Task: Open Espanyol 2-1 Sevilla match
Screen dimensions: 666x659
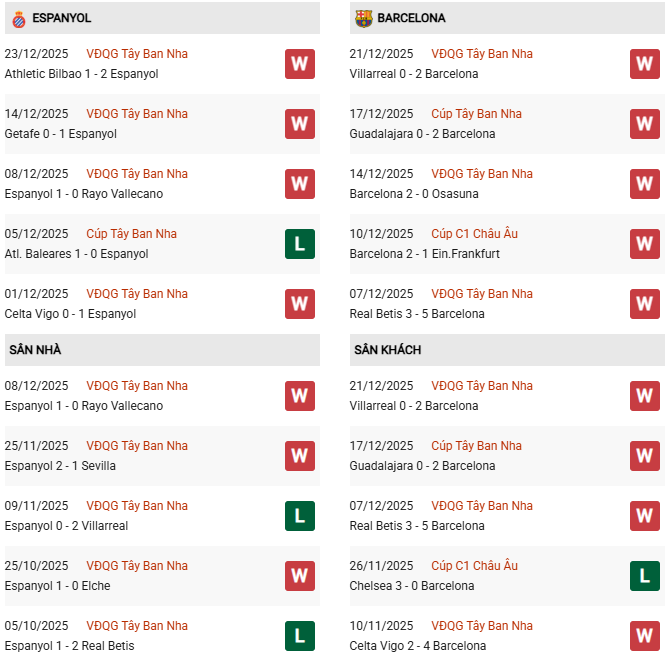Action: coord(60,466)
